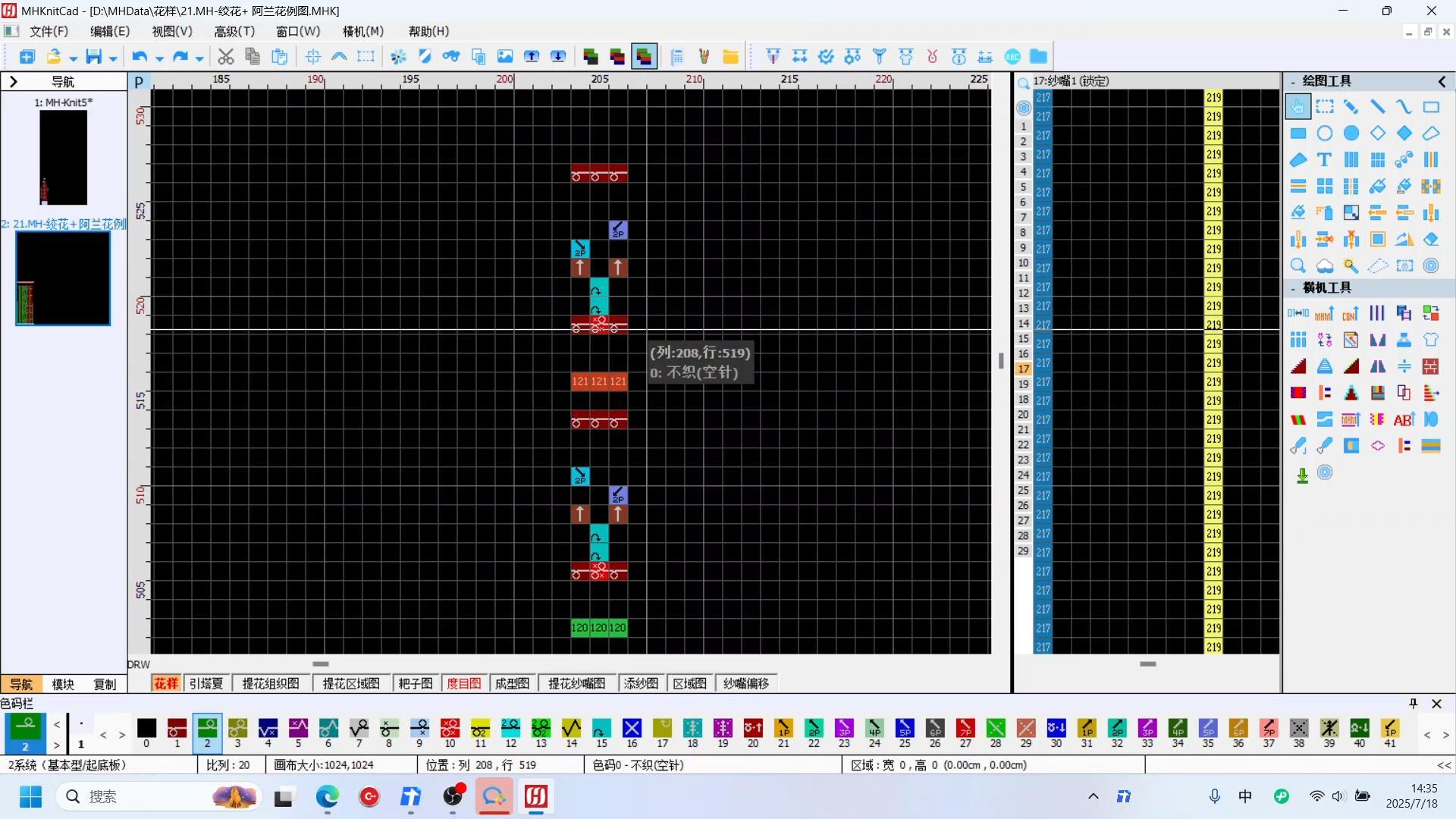Click the green download arrow icon
The image size is (1456, 819).
pos(1301,475)
